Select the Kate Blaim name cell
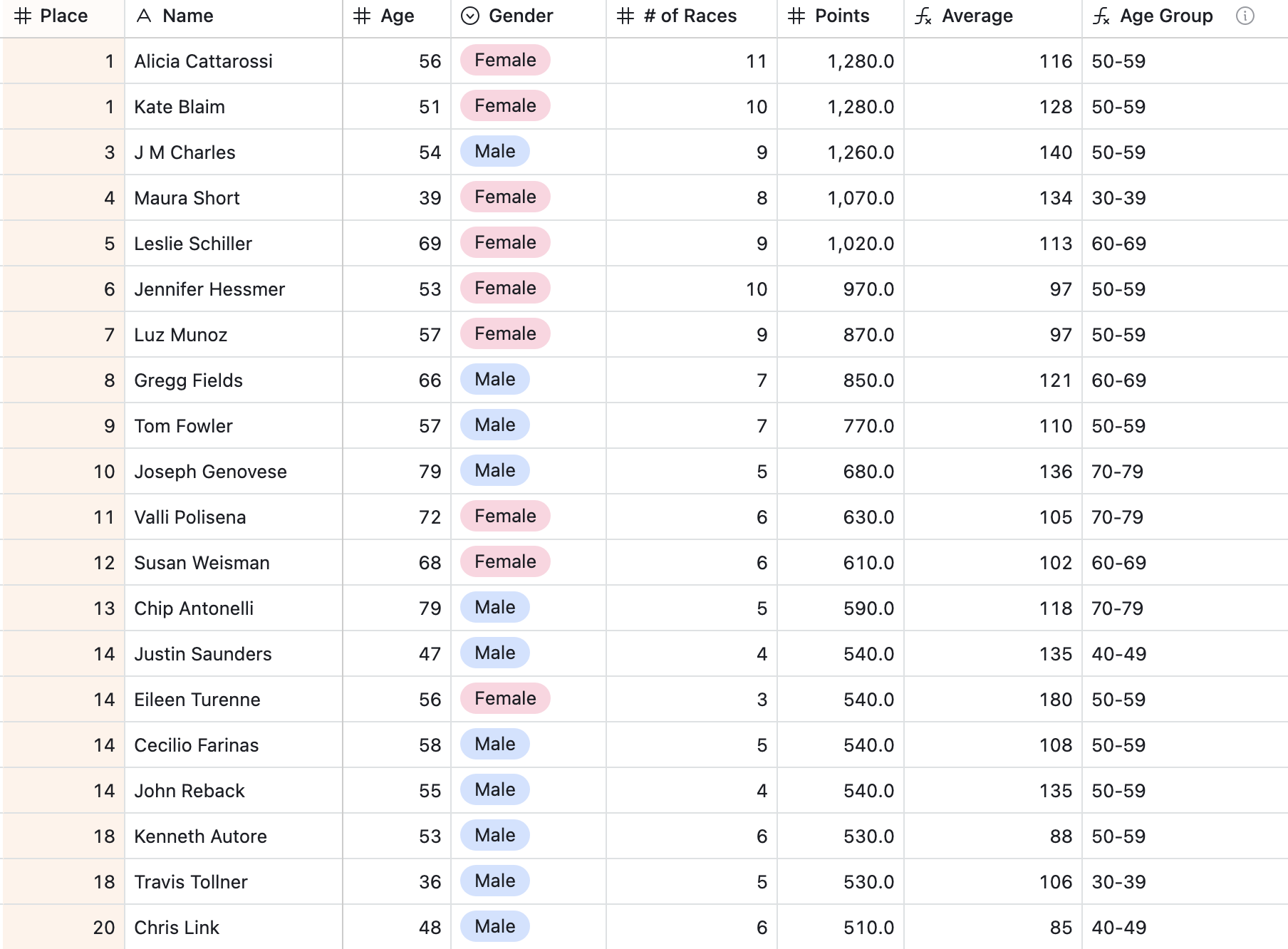Screen dimensions: 1288x949 pyautogui.click(x=234, y=107)
